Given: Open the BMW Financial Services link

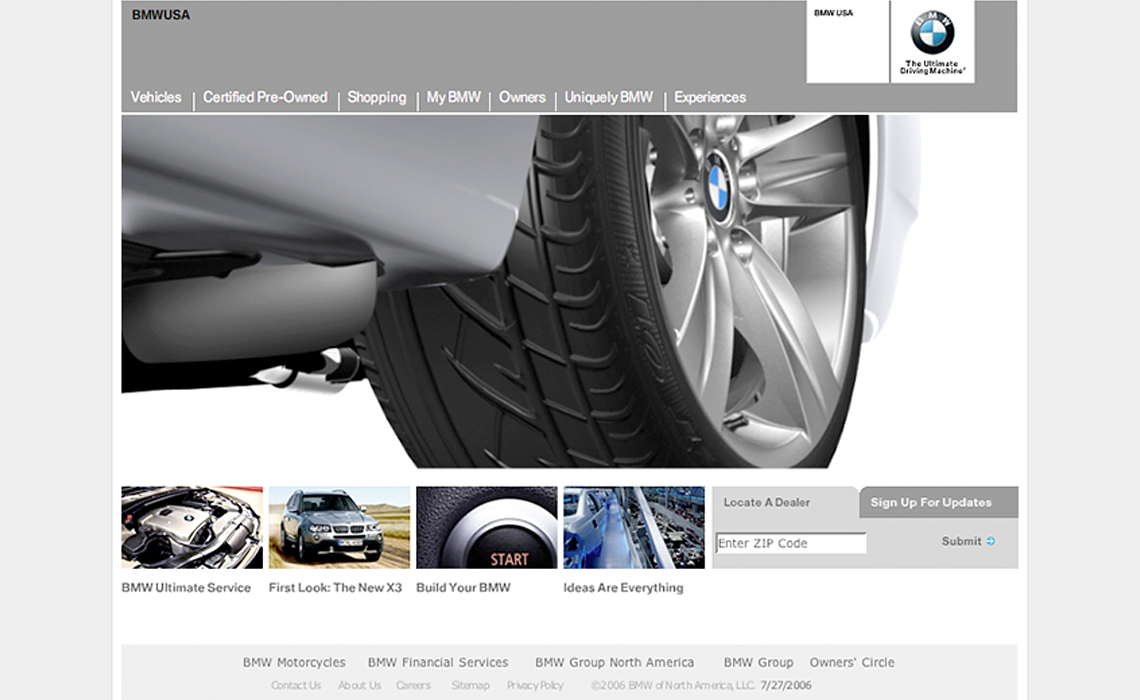Looking at the screenshot, I should (438, 662).
